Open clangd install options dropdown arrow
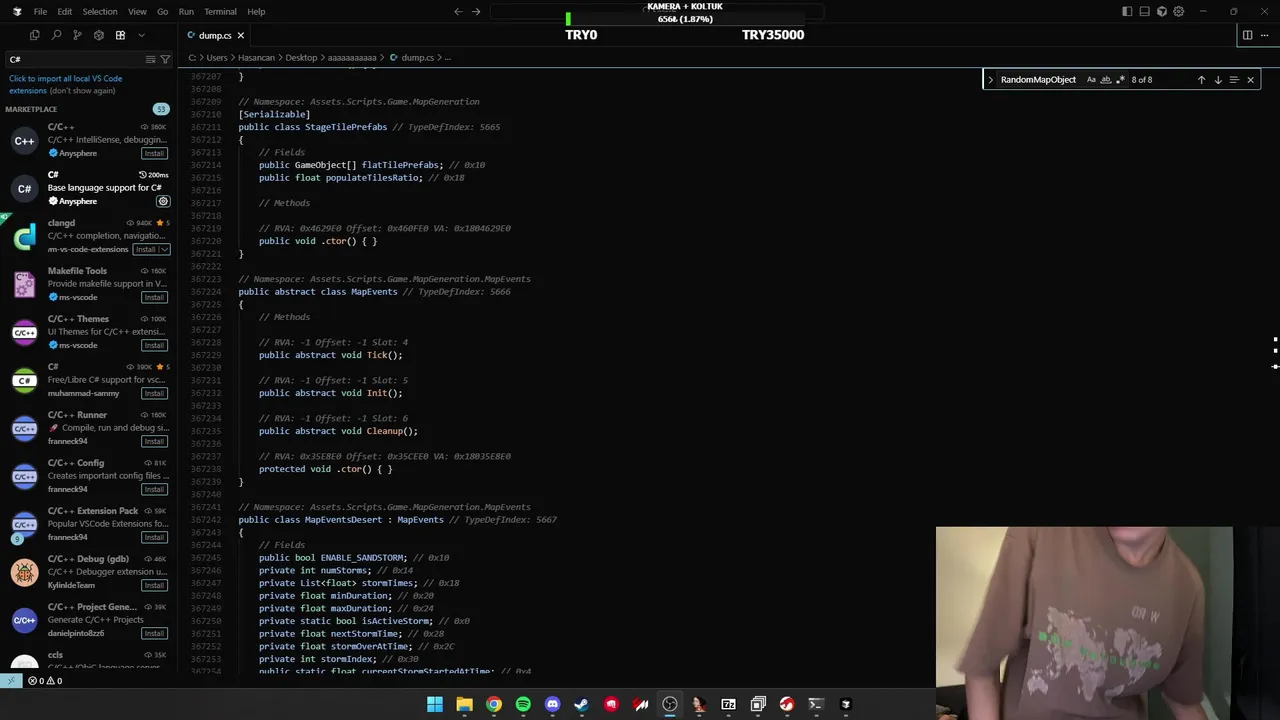The width and height of the screenshot is (1280, 720). coord(164,249)
